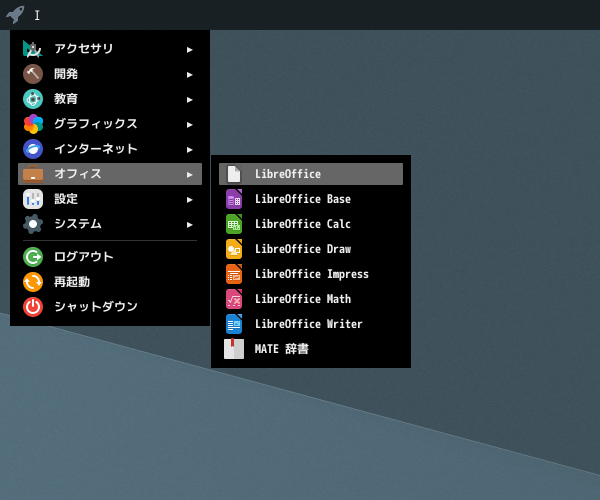Click the orange 再起動 restart icon

point(33,282)
